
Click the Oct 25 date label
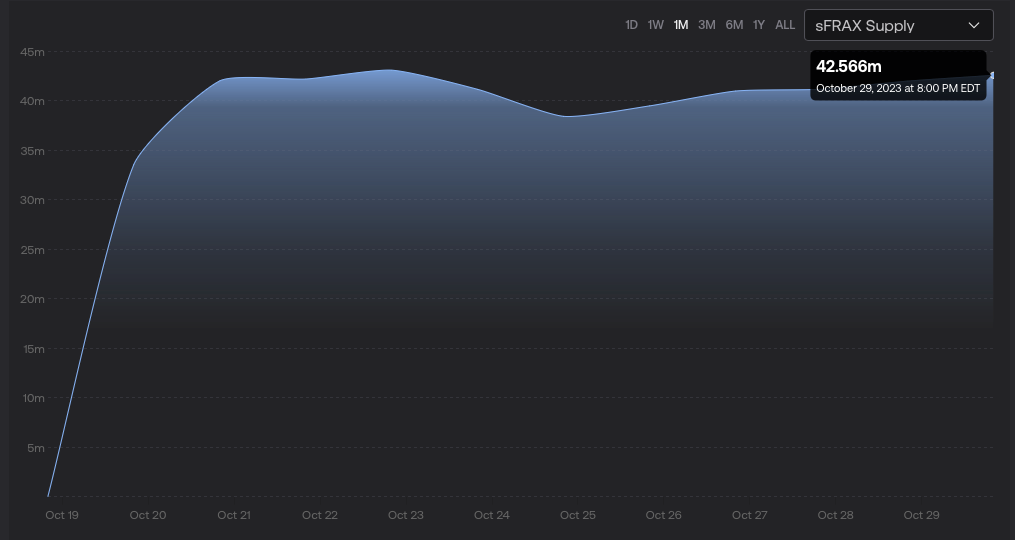[x=577, y=515]
